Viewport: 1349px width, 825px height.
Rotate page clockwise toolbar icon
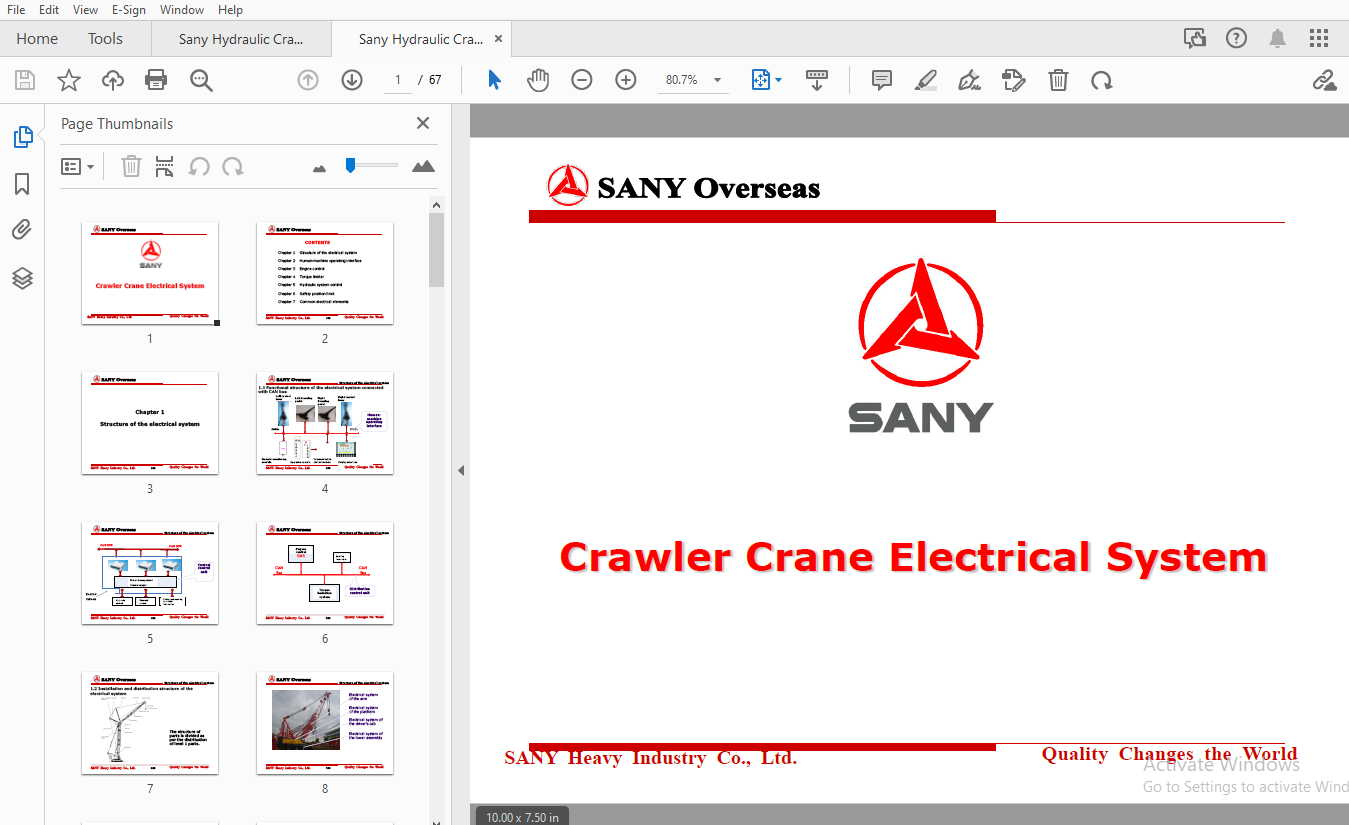click(1102, 80)
